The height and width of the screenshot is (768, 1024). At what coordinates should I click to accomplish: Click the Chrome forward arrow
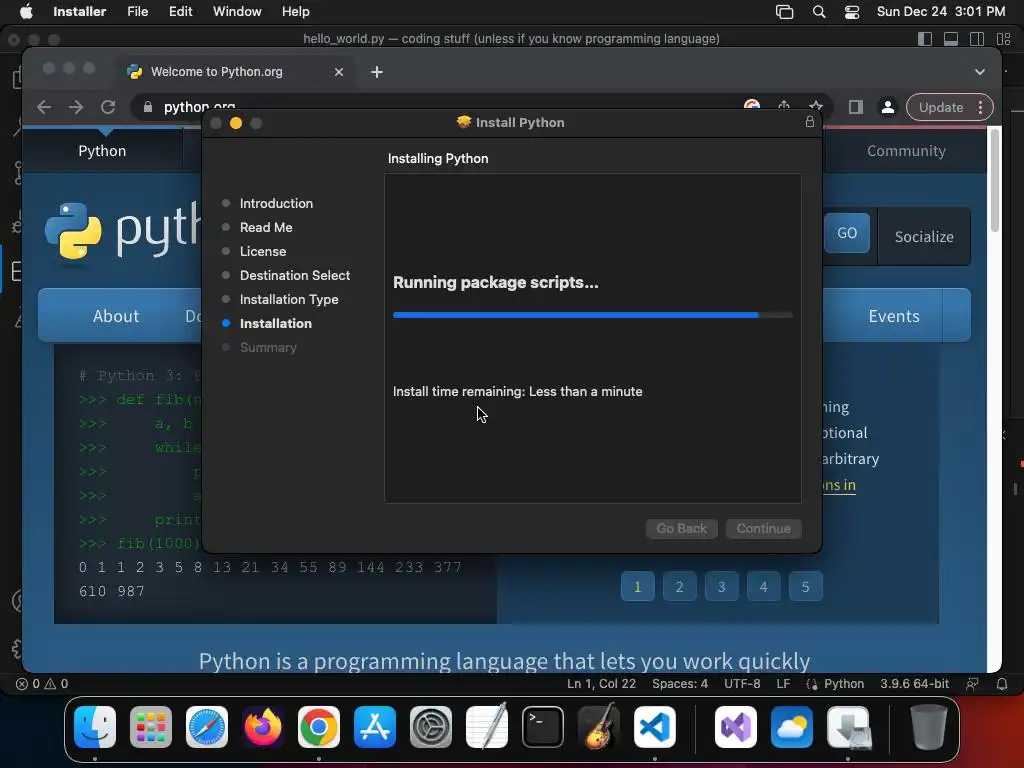[x=76, y=107]
